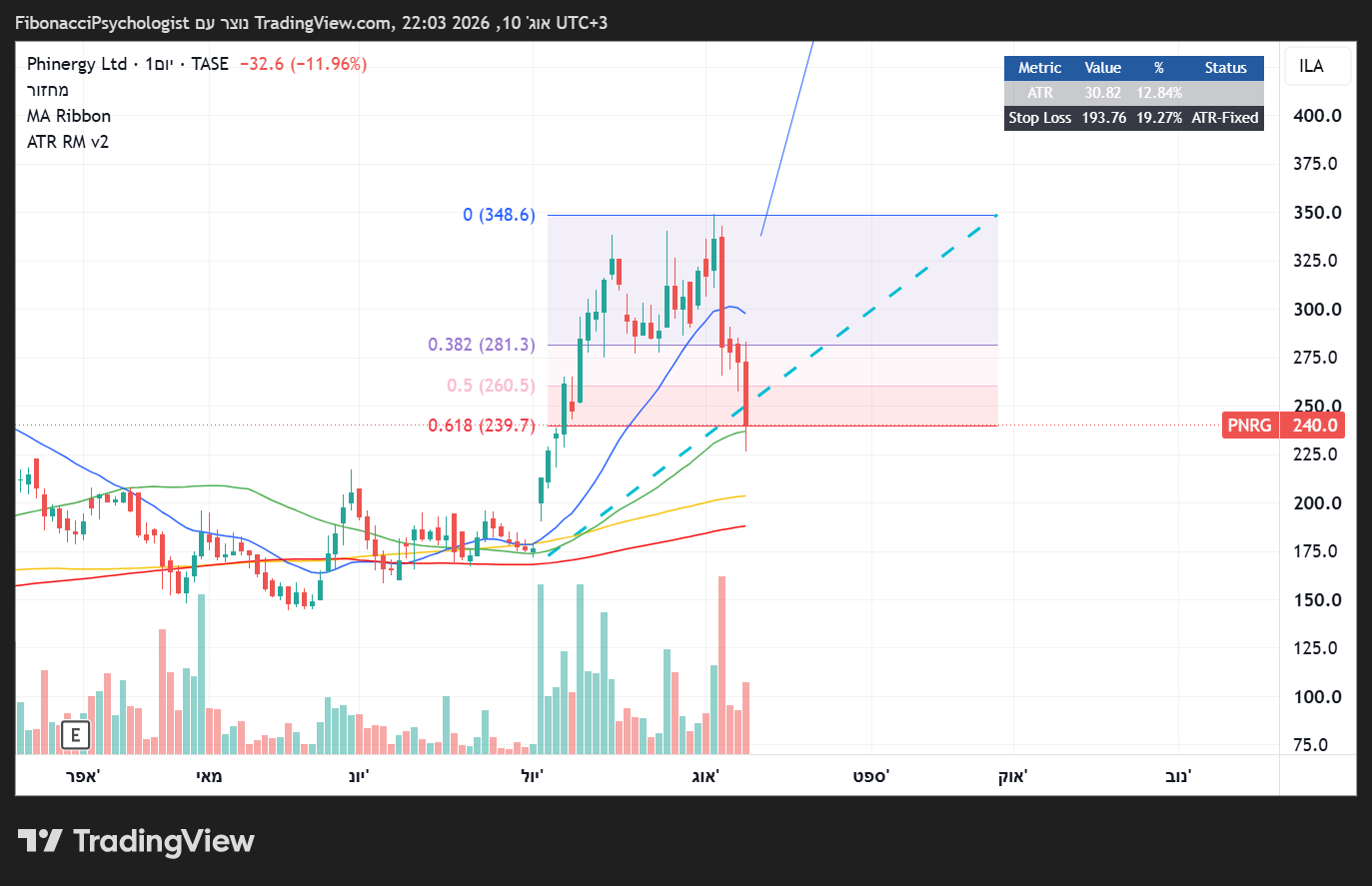1372x886 pixels.
Task: Click the red PNRG price tag
Action: tap(1284, 426)
